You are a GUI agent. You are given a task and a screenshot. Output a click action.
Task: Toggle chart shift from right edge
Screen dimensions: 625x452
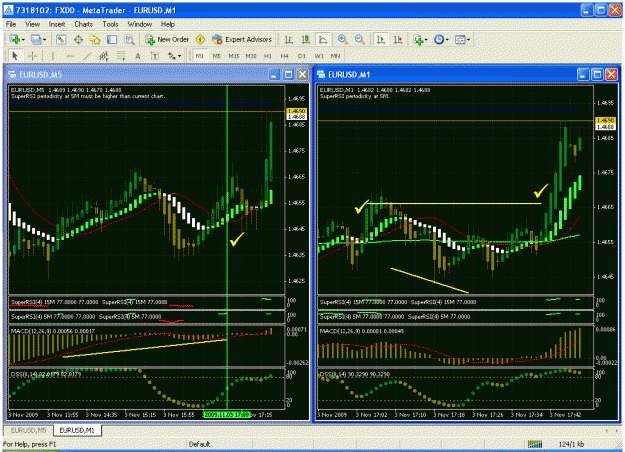(x=398, y=39)
